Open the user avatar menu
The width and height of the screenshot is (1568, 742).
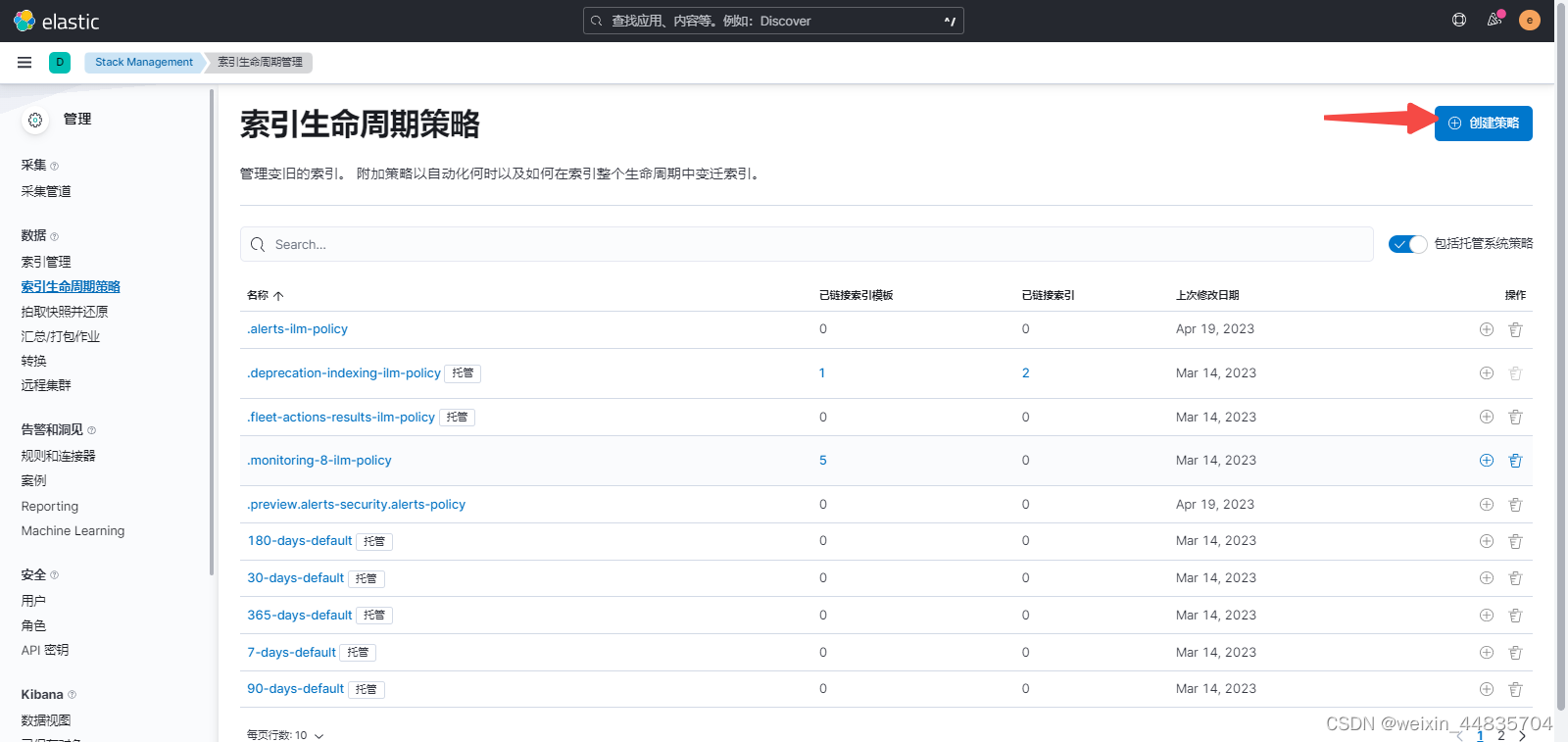tap(1529, 20)
